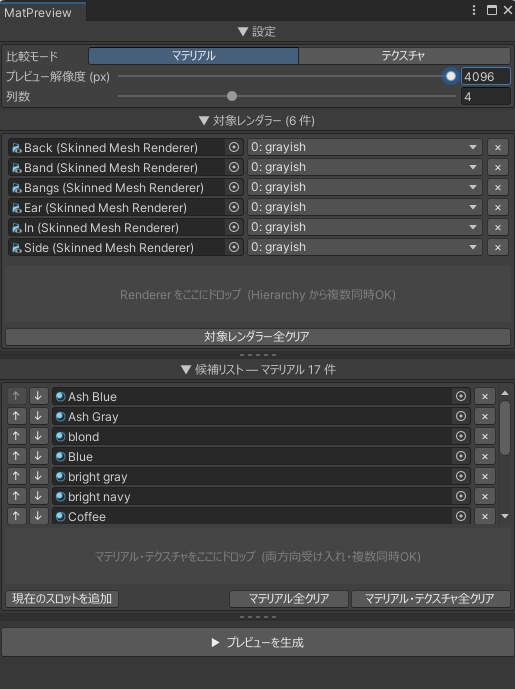This screenshot has width=515, height=689.
Task: Open object picker for Side renderer
Action: click(x=234, y=247)
